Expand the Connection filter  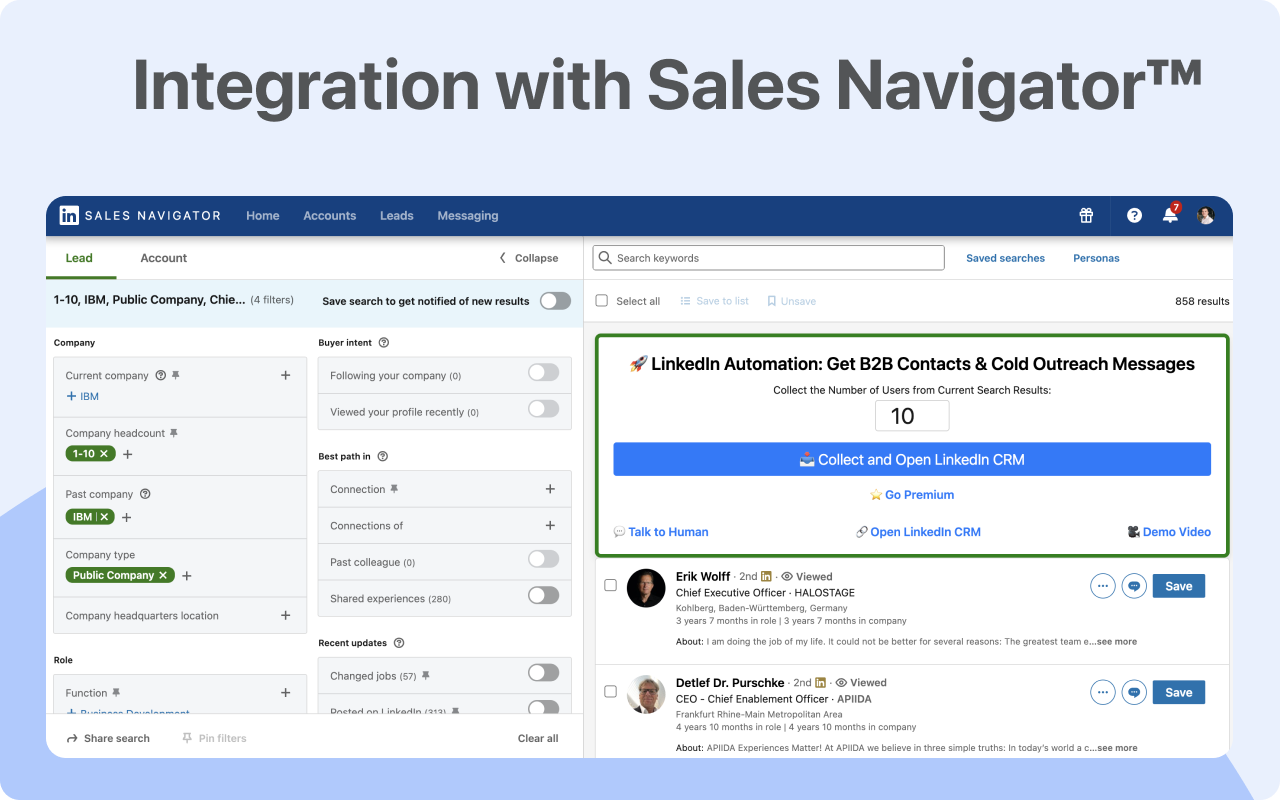pos(550,488)
